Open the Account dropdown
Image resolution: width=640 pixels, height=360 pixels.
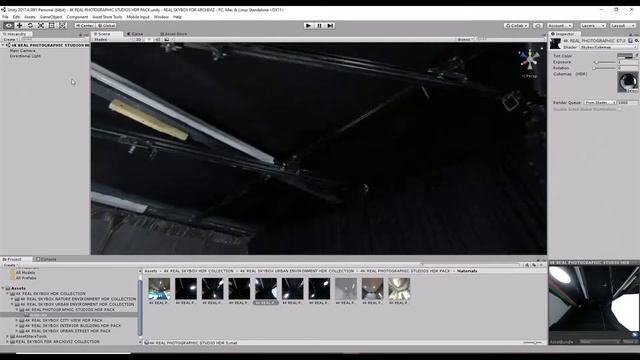point(560,25)
